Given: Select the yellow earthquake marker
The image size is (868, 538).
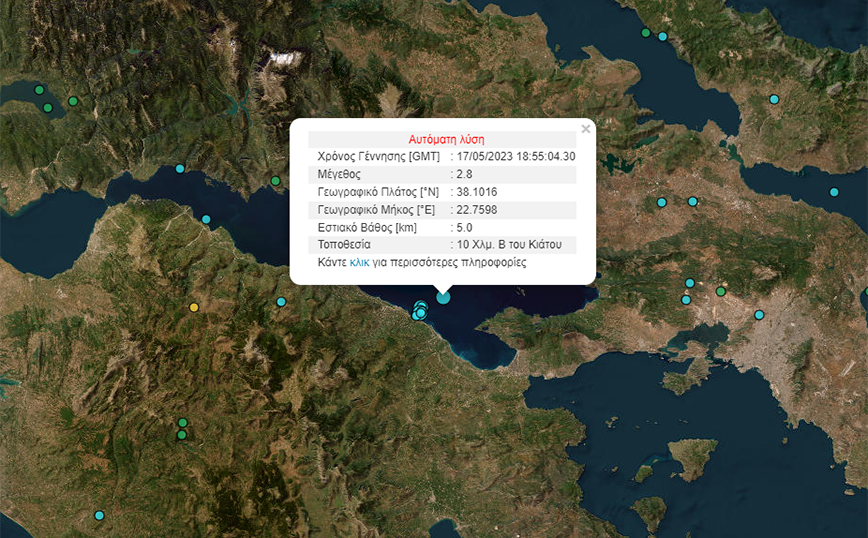Looking at the screenshot, I should click(194, 307).
